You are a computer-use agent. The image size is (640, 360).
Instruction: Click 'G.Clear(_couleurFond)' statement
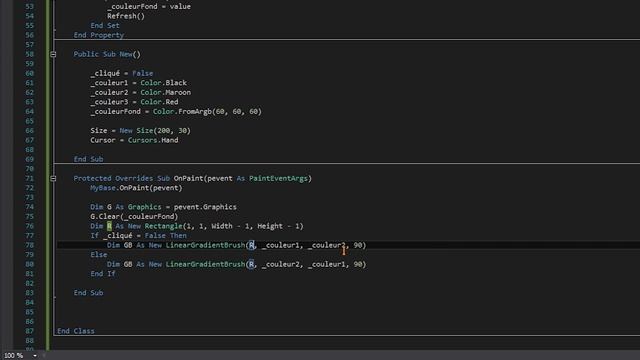(x=134, y=216)
